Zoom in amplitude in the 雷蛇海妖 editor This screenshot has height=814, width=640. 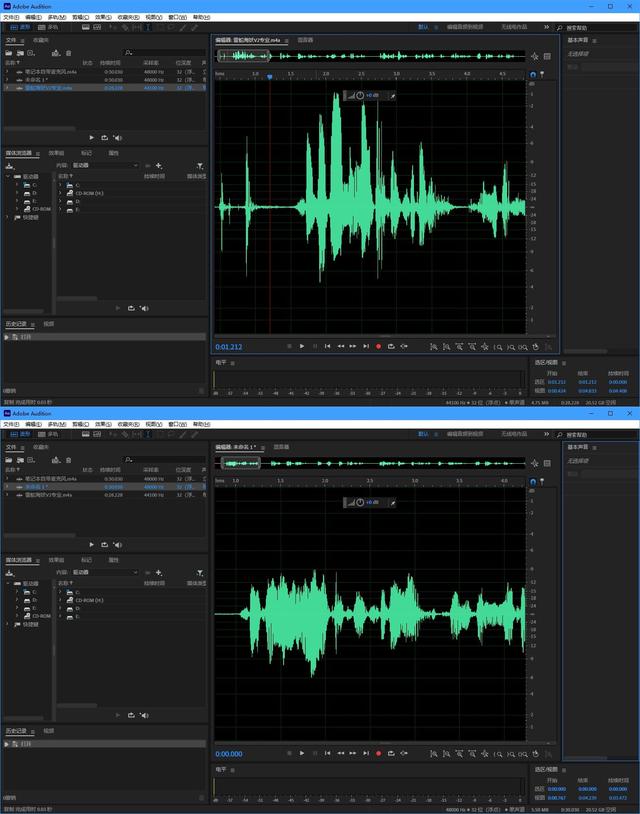pos(433,347)
